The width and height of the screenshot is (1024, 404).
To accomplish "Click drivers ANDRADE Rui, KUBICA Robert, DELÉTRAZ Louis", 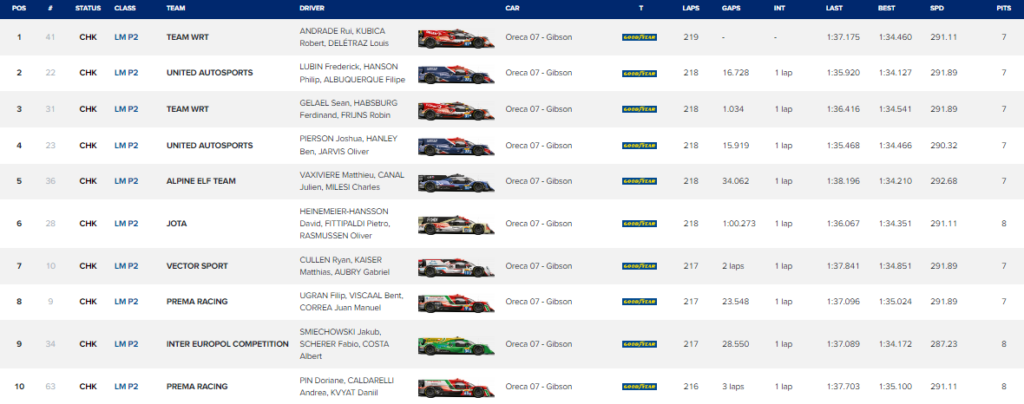I will point(344,37).
